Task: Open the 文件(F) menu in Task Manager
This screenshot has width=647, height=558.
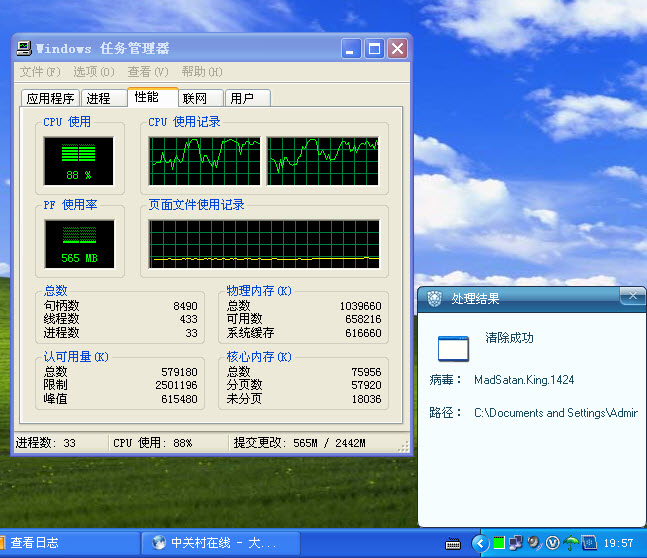Action: click(x=40, y=72)
